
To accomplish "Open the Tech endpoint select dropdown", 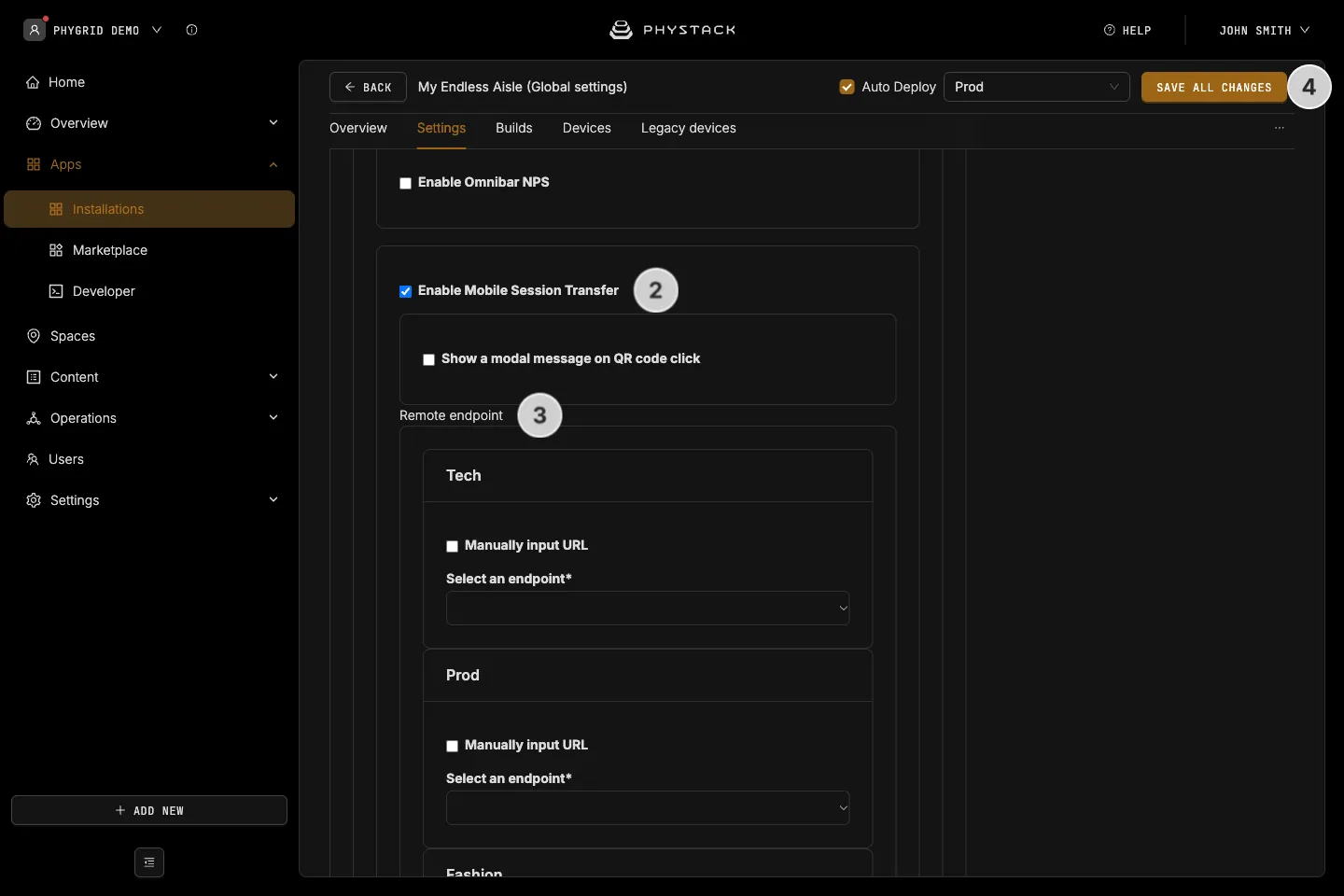I will [x=648, y=608].
